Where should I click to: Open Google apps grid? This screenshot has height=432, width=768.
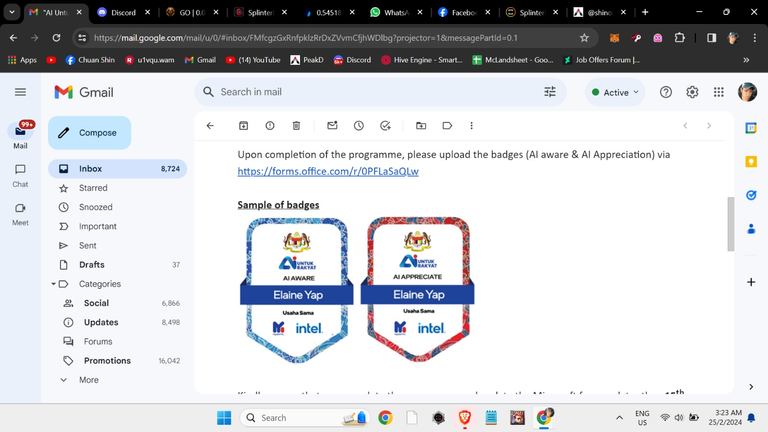[x=719, y=92]
